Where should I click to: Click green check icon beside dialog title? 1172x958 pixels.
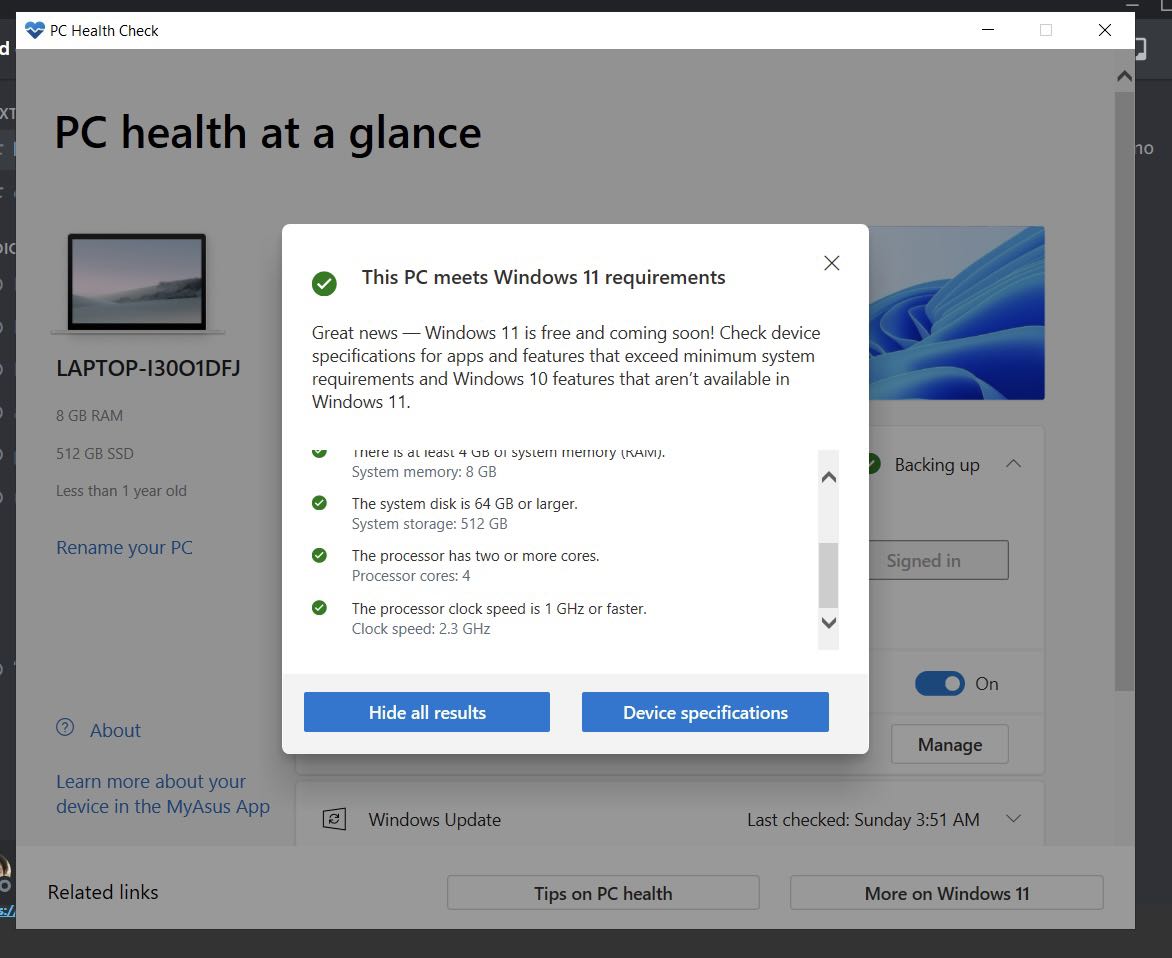tap(324, 283)
